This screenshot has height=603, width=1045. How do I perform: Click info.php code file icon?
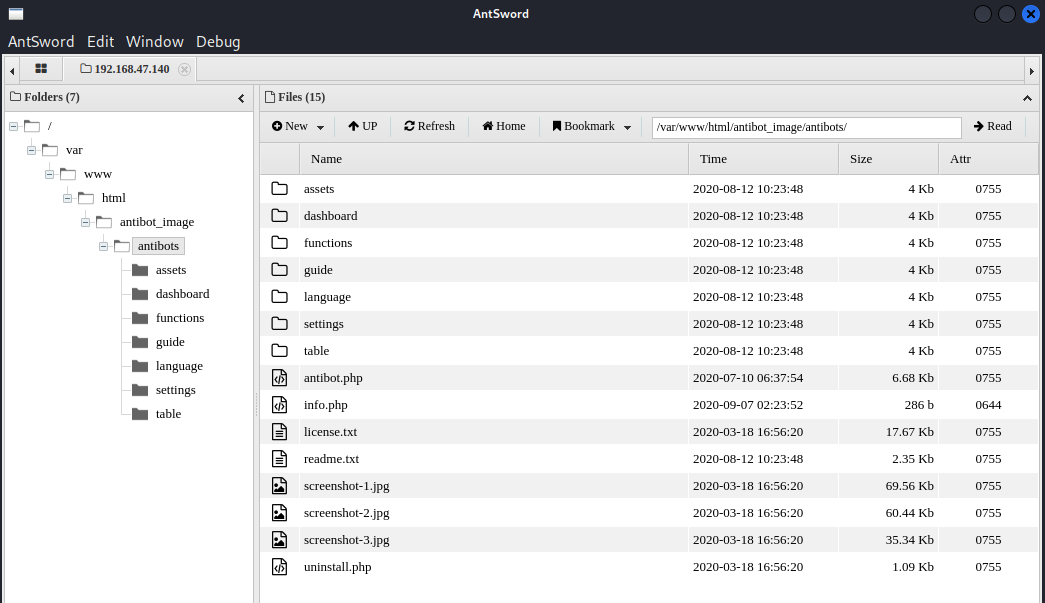click(279, 404)
